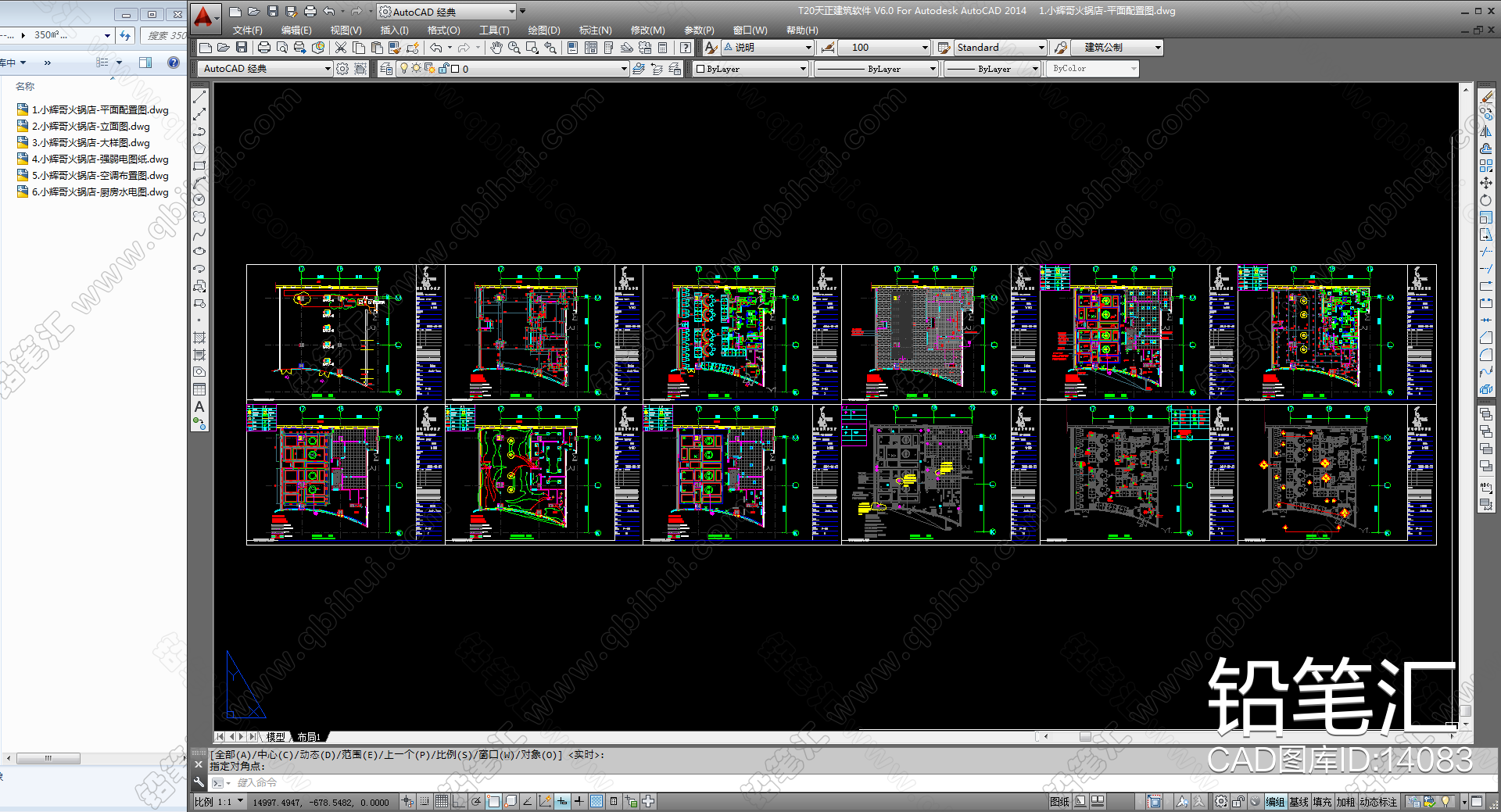Viewport: 1501px width, 812px height.
Task: Click the Help question mark icon
Action: [x=686, y=48]
